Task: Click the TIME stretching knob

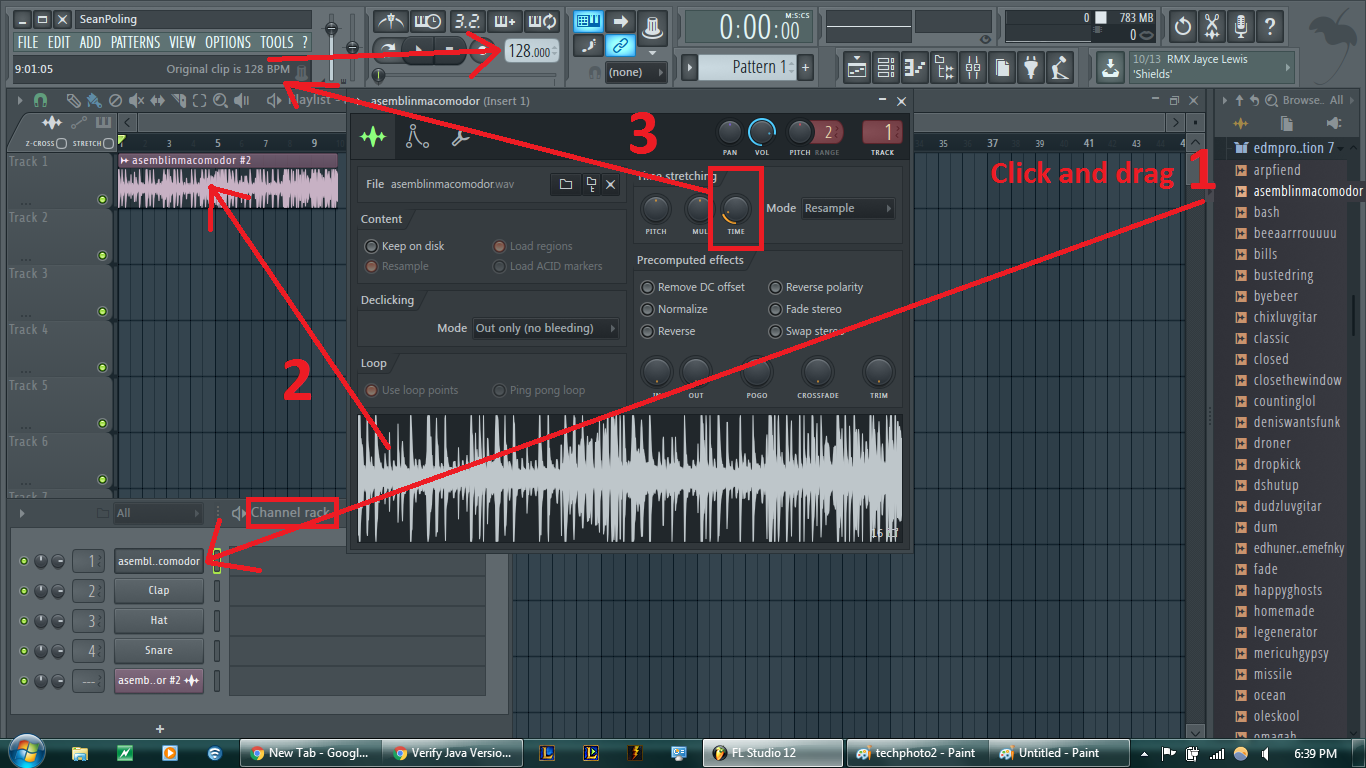Action: pos(735,208)
